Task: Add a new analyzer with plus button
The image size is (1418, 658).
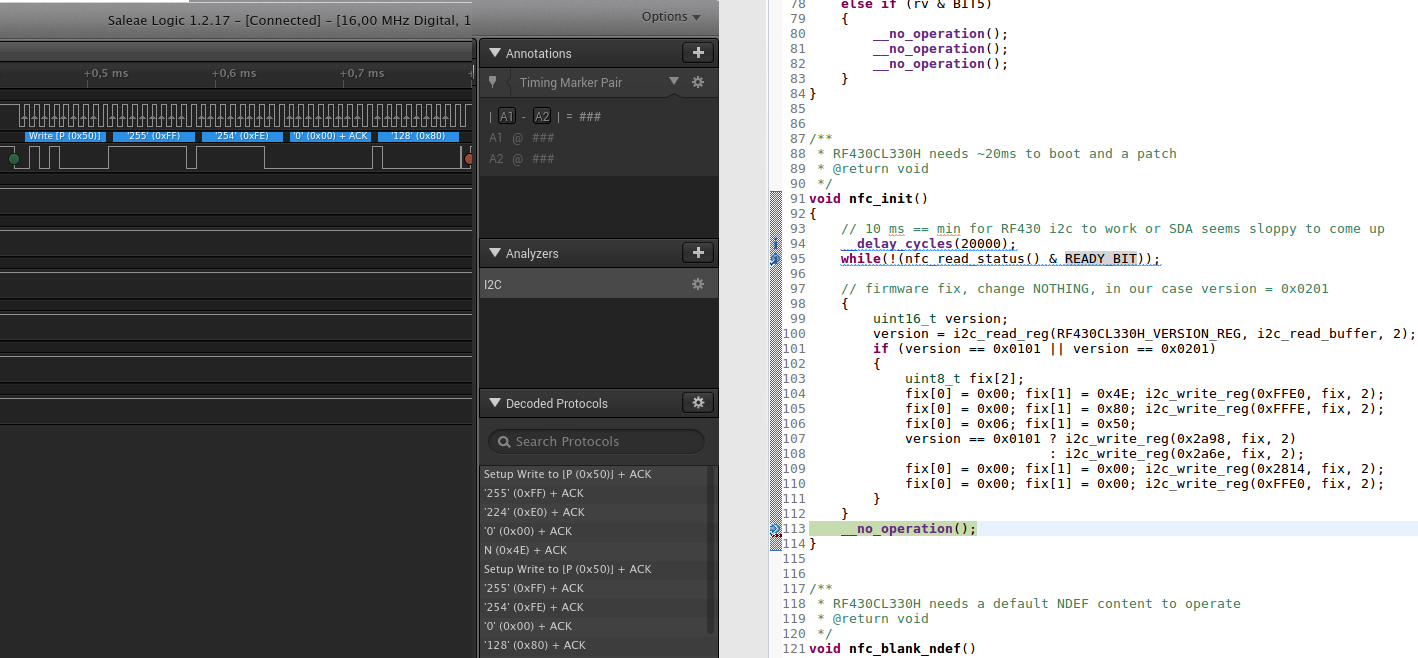Action: pos(698,253)
